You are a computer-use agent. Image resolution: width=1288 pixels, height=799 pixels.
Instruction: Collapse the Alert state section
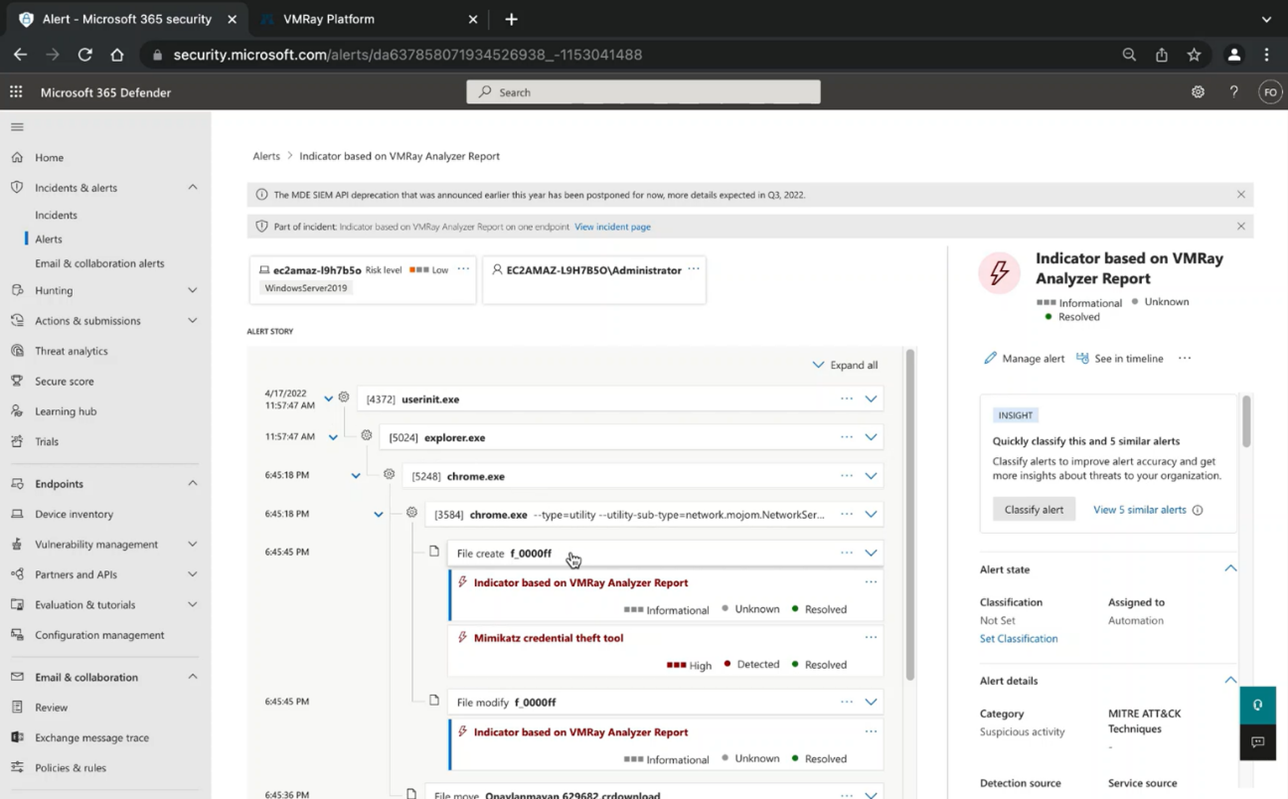click(1230, 569)
